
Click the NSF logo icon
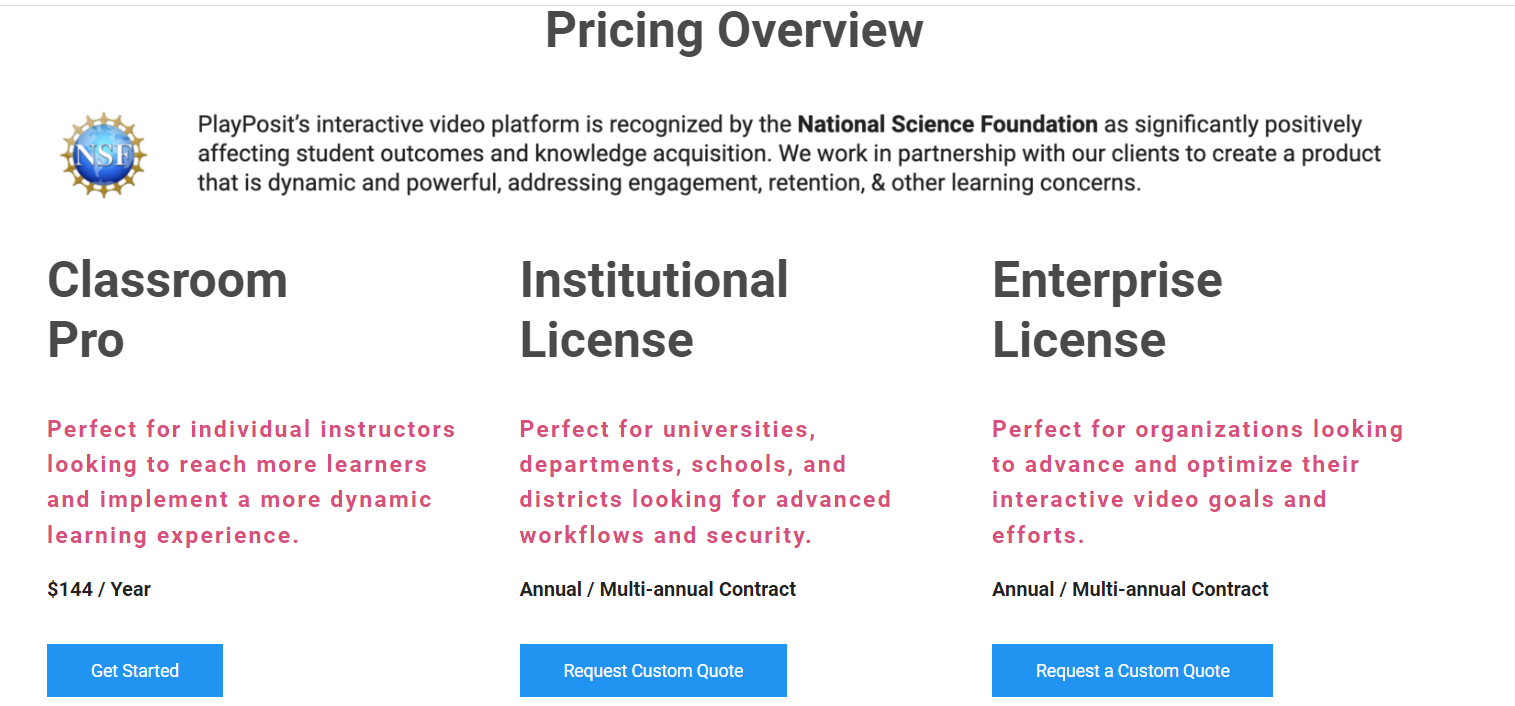tap(103, 154)
